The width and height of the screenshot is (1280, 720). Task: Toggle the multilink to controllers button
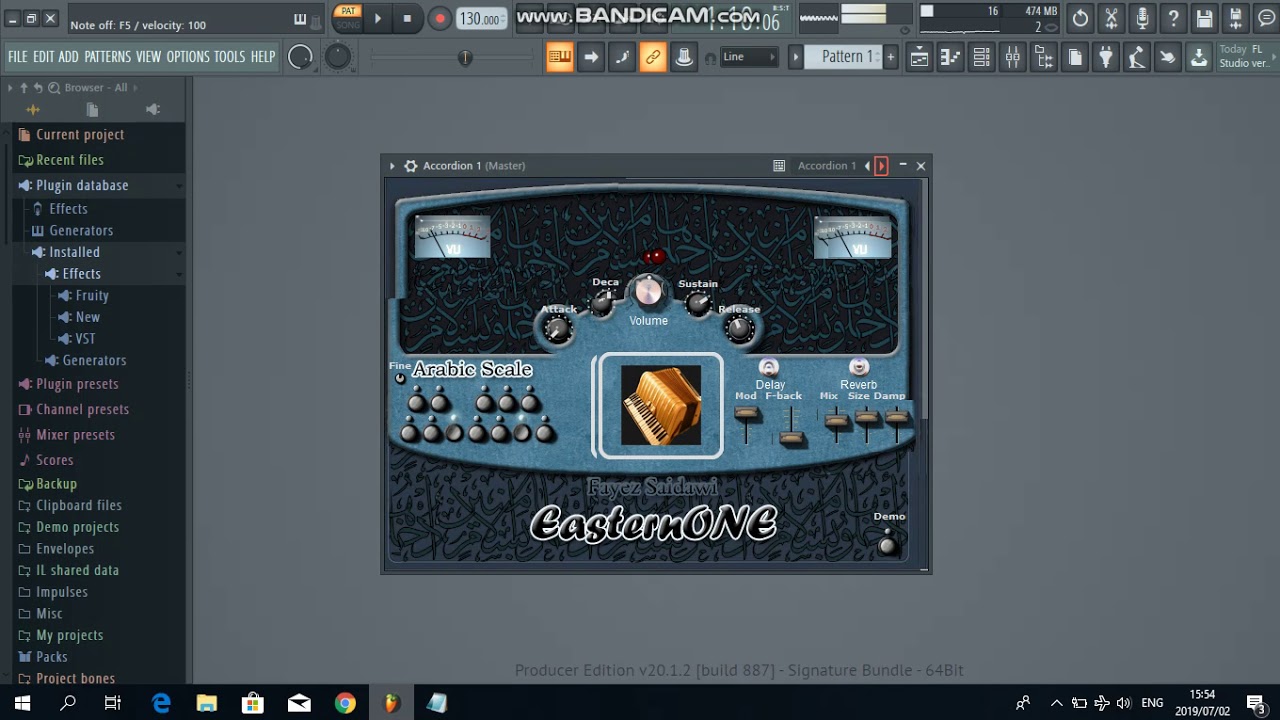point(653,58)
